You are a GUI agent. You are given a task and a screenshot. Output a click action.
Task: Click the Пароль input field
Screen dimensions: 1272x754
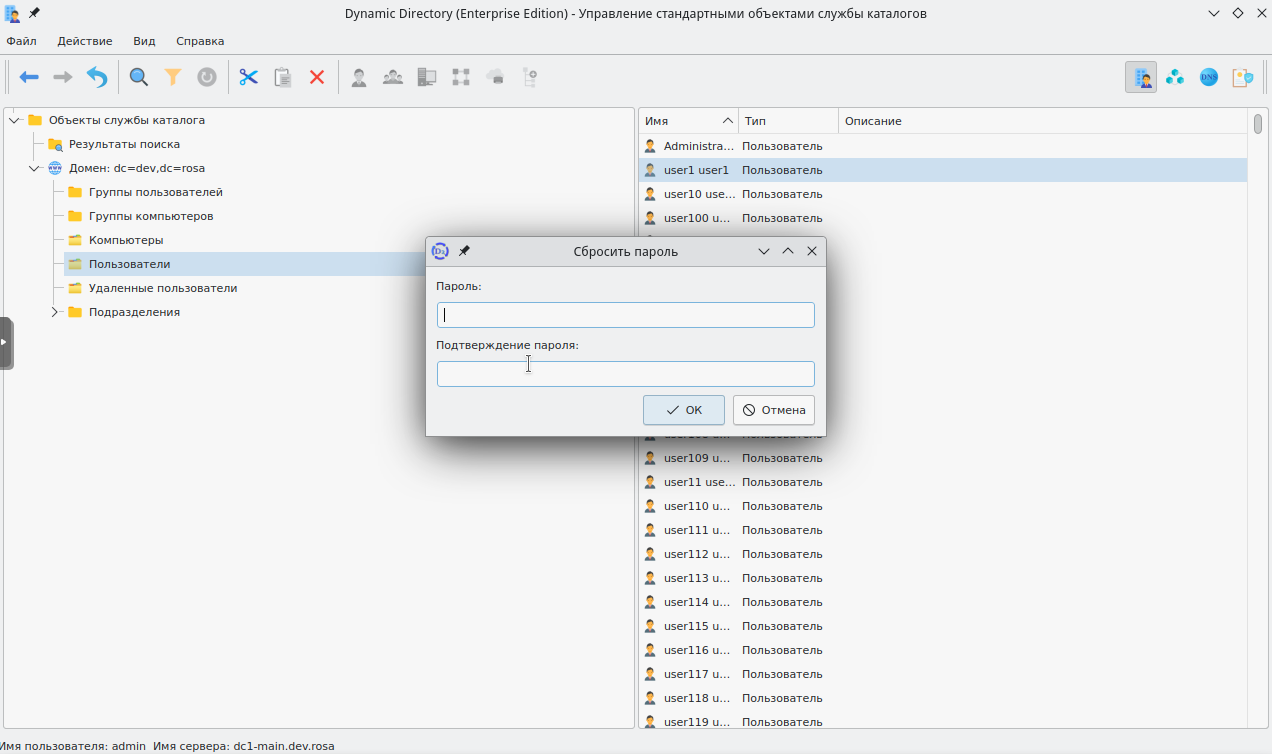point(626,315)
